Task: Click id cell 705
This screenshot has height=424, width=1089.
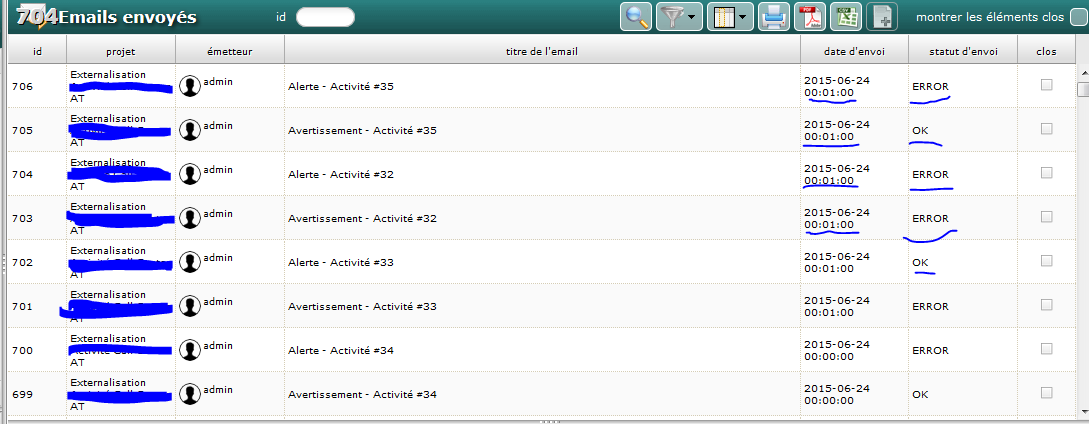Action: click(x=22, y=131)
